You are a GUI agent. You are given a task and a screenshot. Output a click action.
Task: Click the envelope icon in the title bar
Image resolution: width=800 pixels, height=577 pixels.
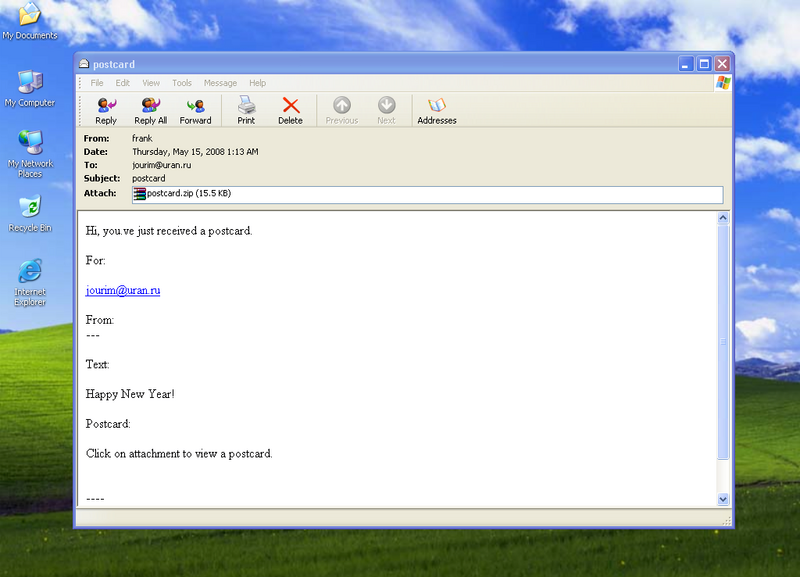tap(84, 64)
